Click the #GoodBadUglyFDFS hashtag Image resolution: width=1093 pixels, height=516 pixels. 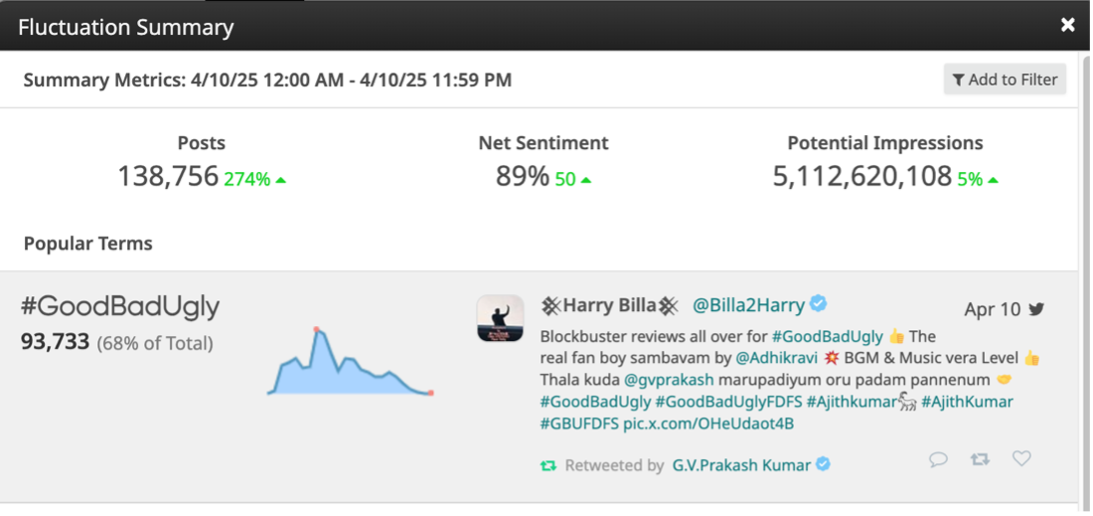pyautogui.click(x=729, y=401)
